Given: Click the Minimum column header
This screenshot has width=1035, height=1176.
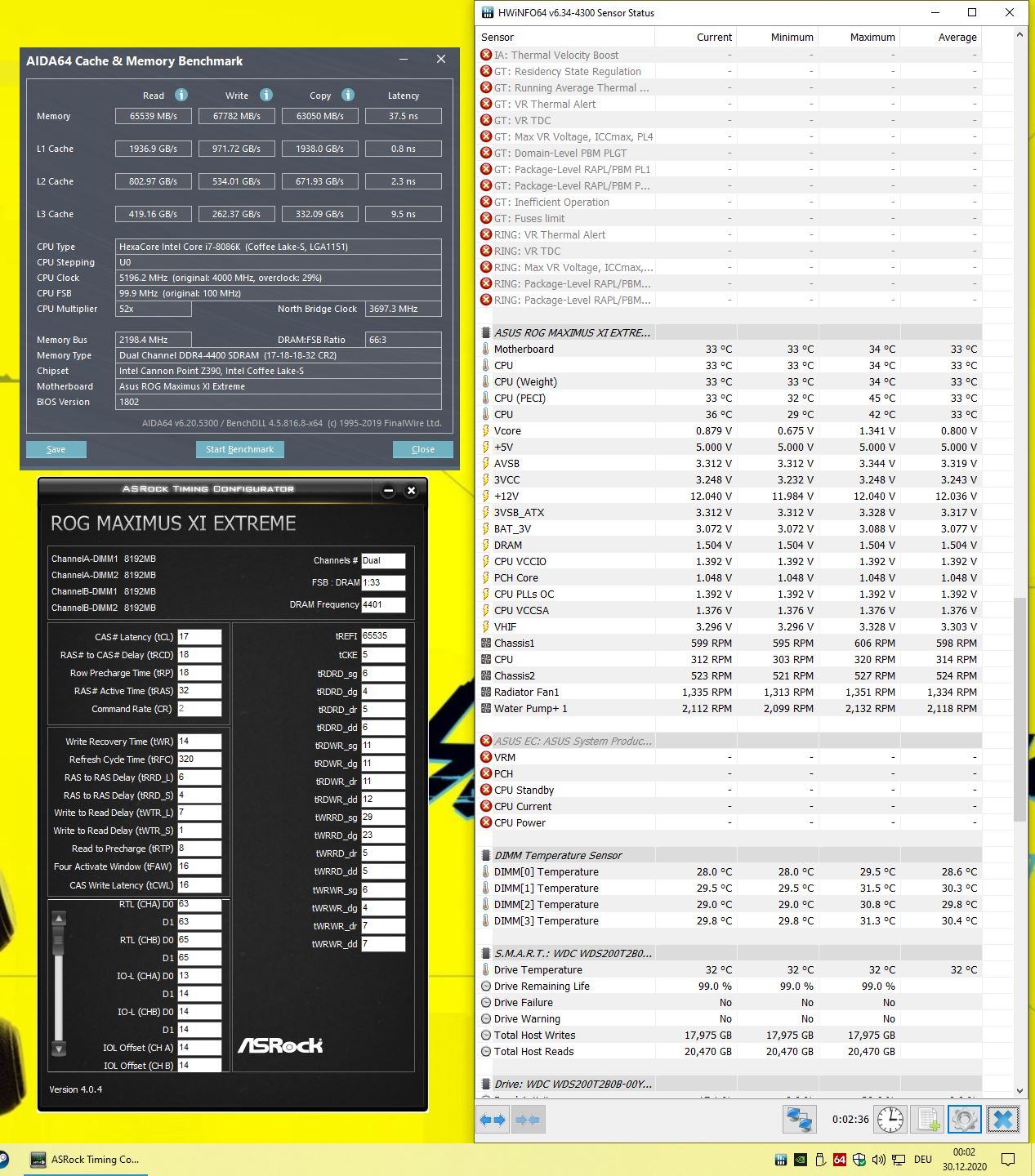Looking at the screenshot, I should [778, 38].
